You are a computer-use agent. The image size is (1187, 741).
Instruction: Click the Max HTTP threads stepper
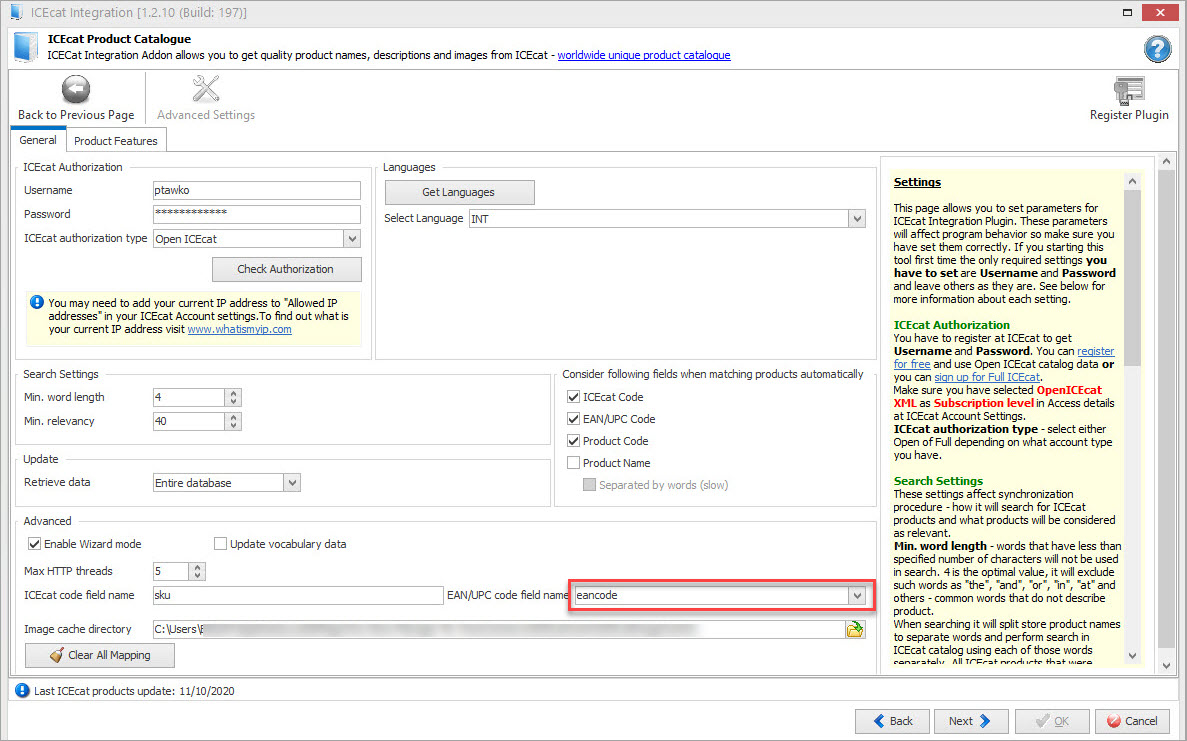197,571
